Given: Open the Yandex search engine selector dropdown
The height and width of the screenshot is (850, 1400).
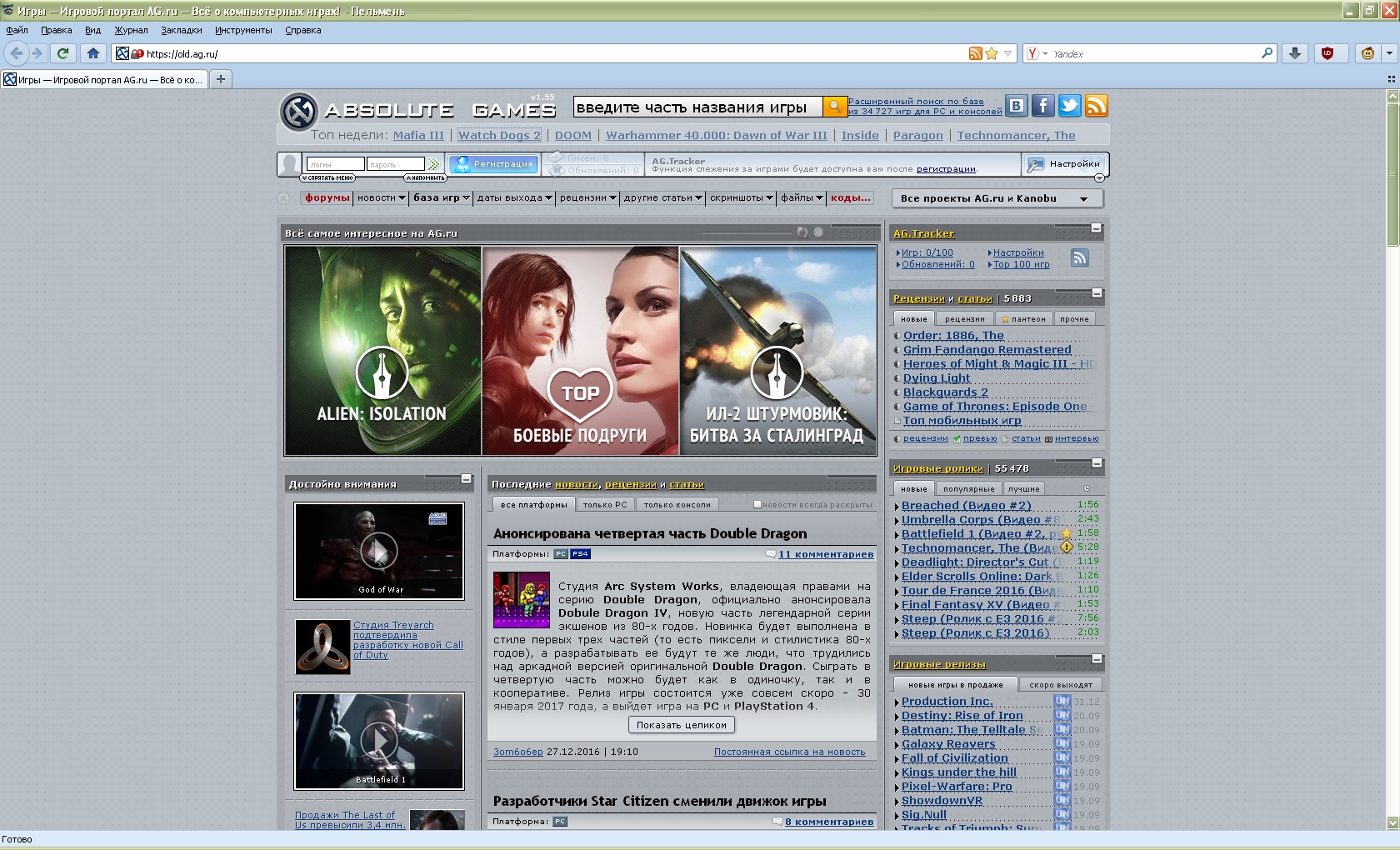Looking at the screenshot, I should click(x=1037, y=53).
